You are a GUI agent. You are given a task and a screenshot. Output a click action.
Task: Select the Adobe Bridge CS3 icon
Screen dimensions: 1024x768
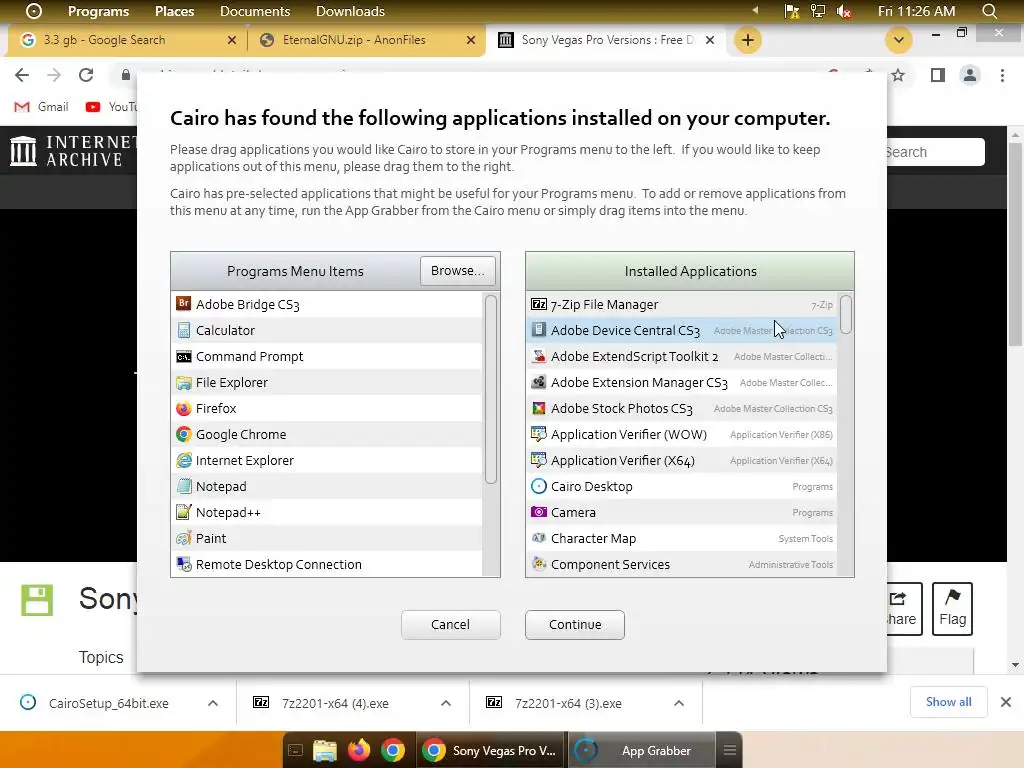pyautogui.click(x=184, y=304)
